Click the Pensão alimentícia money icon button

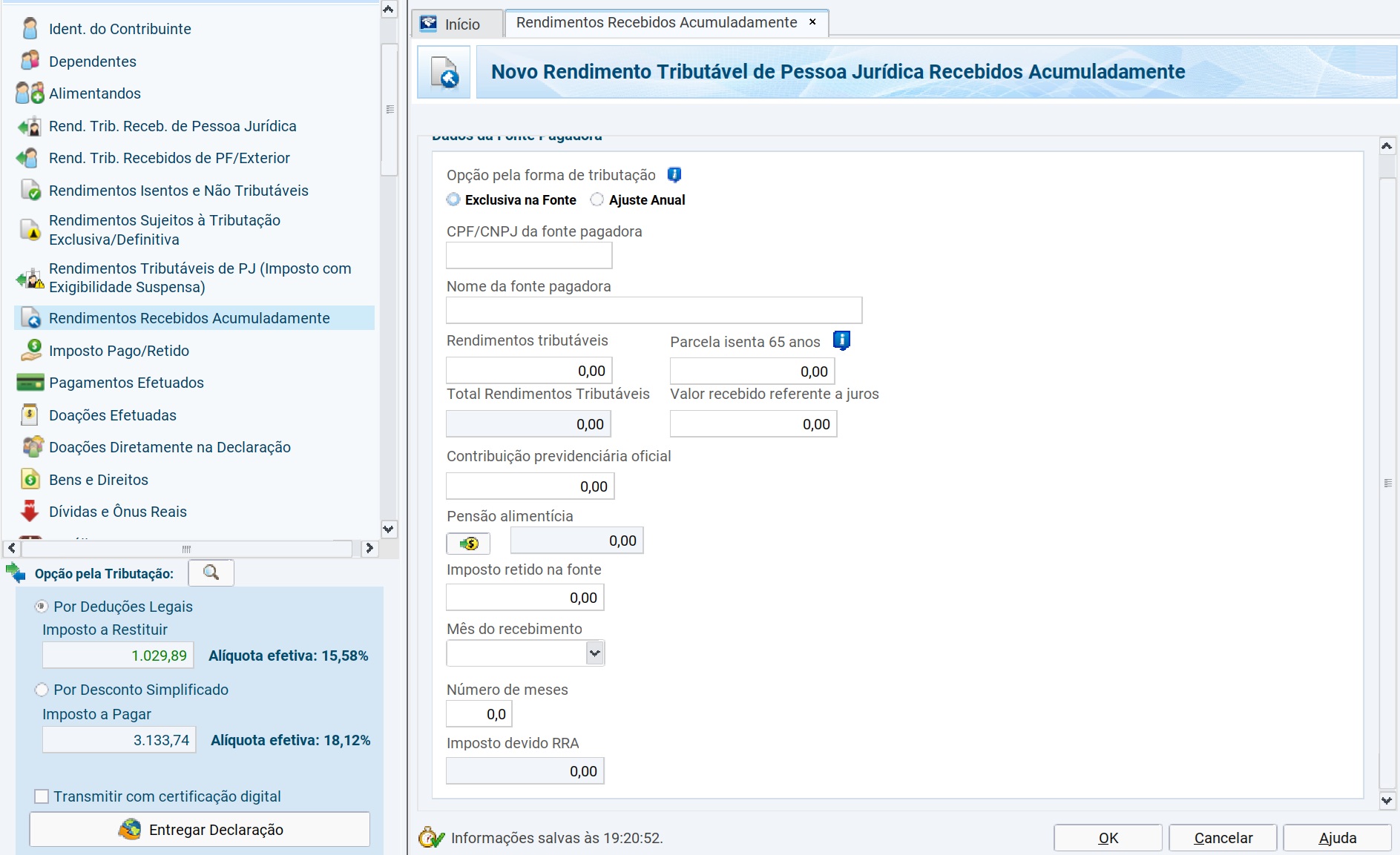pyautogui.click(x=468, y=544)
